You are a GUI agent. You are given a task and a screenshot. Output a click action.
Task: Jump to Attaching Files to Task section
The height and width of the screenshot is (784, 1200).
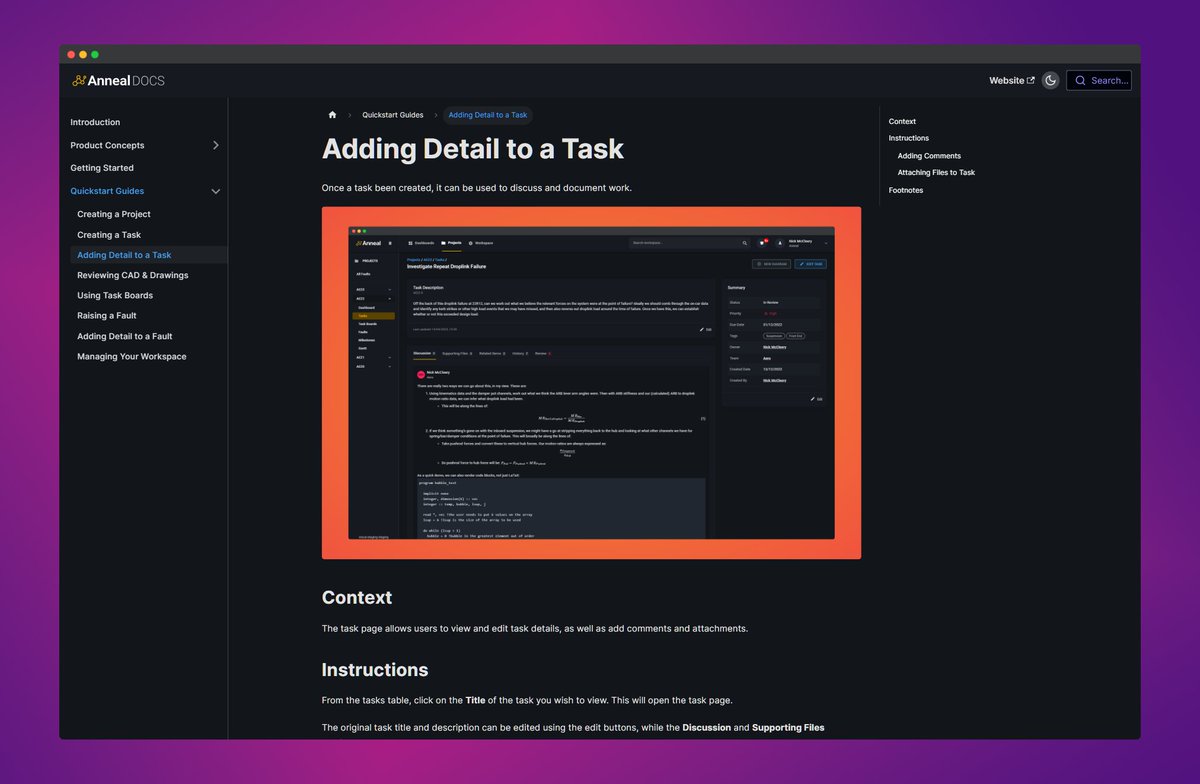[x=936, y=173]
